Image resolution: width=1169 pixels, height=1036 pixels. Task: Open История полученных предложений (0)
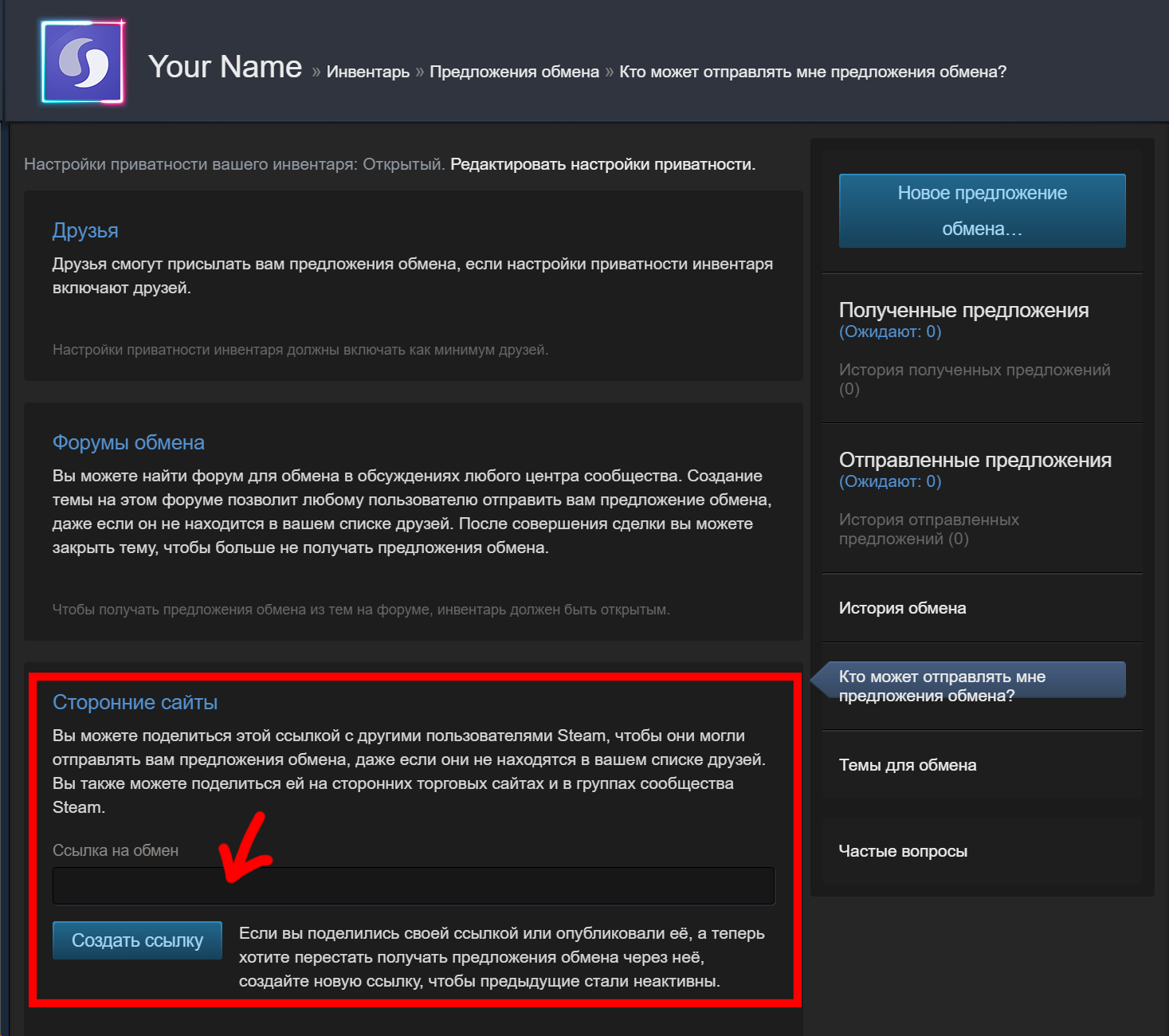(x=975, y=379)
